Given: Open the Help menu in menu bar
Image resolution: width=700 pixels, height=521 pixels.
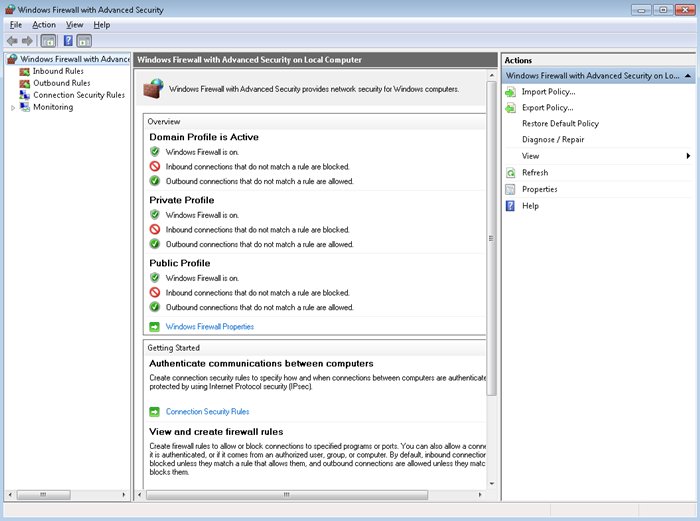Looking at the screenshot, I should pos(102,25).
